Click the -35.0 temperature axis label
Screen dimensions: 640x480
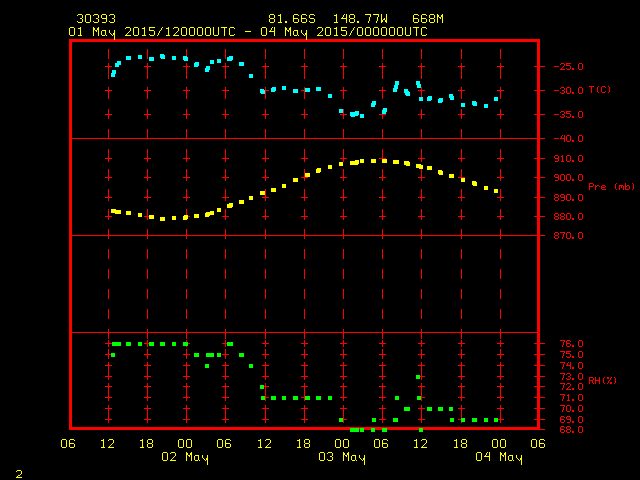click(568, 115)
